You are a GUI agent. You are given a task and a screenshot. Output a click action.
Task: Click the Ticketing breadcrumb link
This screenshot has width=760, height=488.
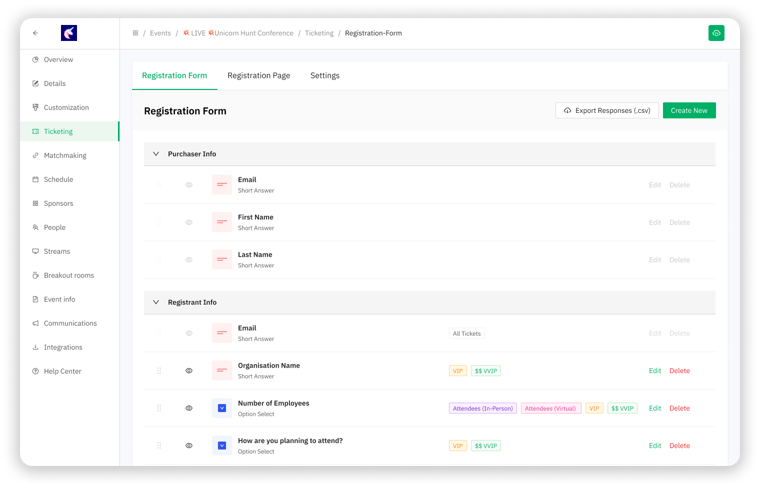pyautogui.click(x=319, y=33)
